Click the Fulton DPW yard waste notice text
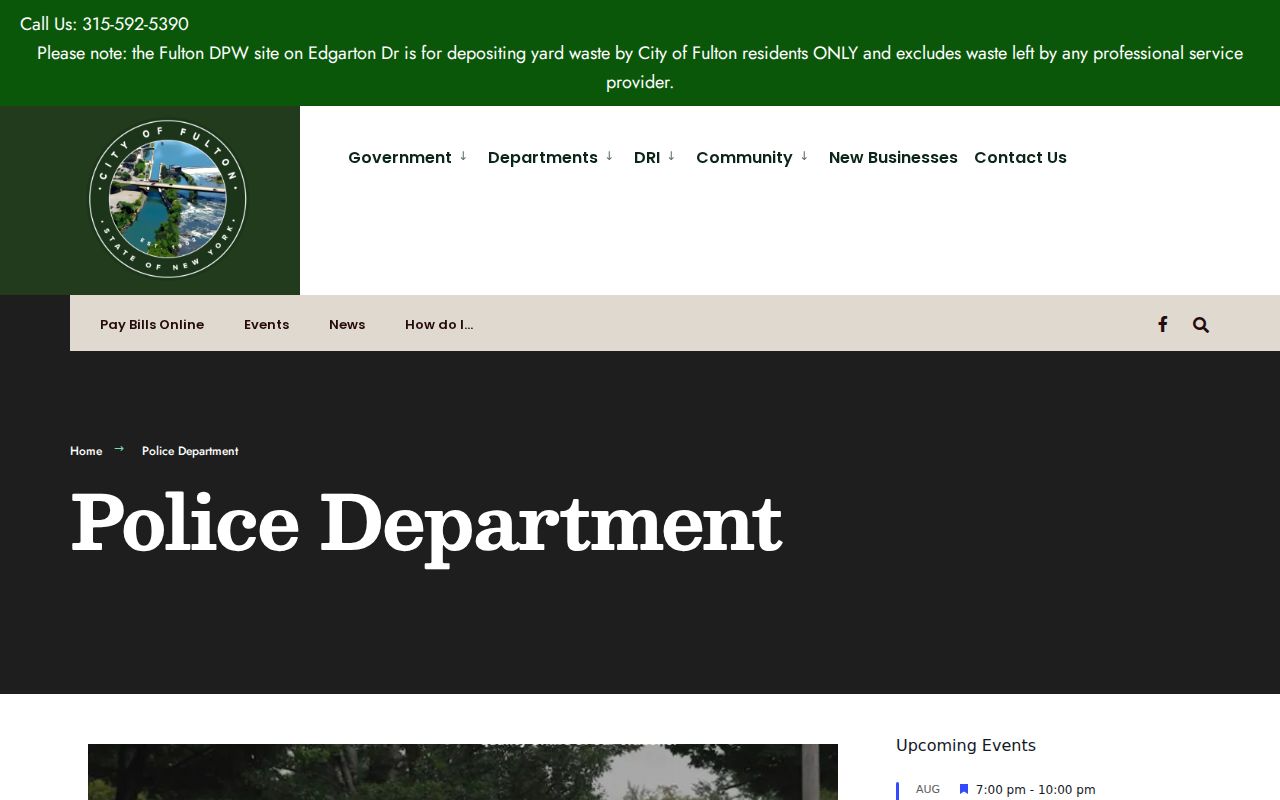Image resolution: width=1280 pixels, height=800 pixels. pyautogui.click(x=640, y=67)
